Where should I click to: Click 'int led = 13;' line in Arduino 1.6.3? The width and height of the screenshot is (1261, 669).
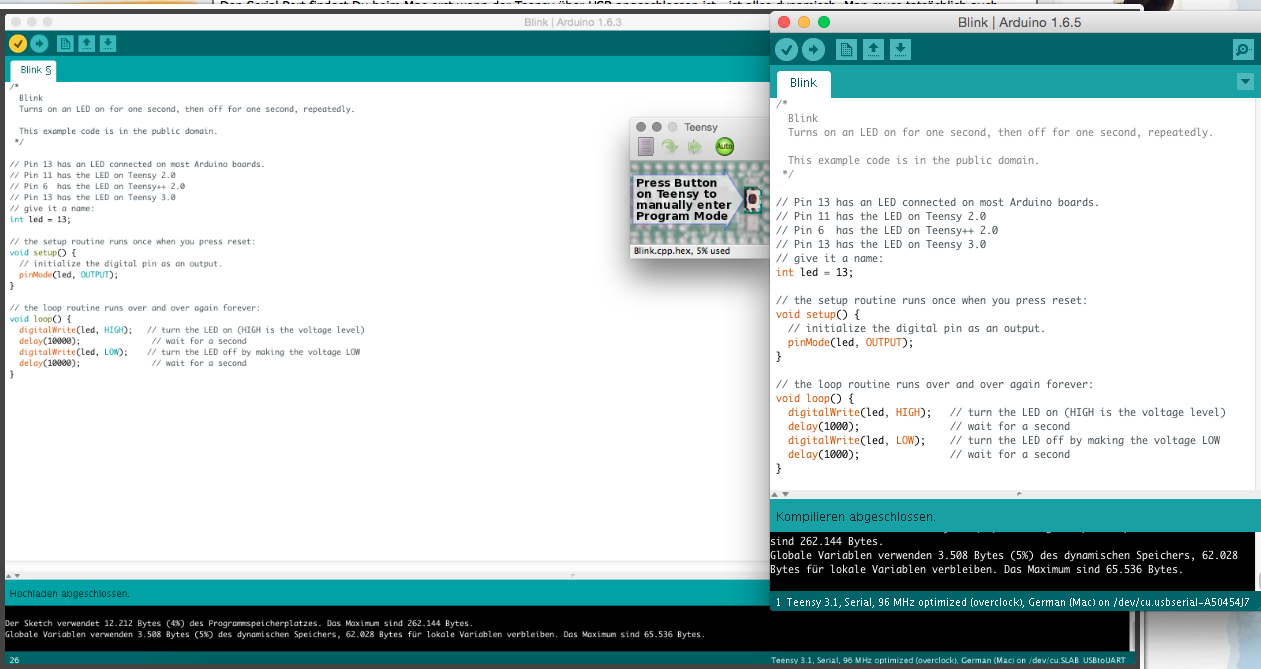pos(40,219)
